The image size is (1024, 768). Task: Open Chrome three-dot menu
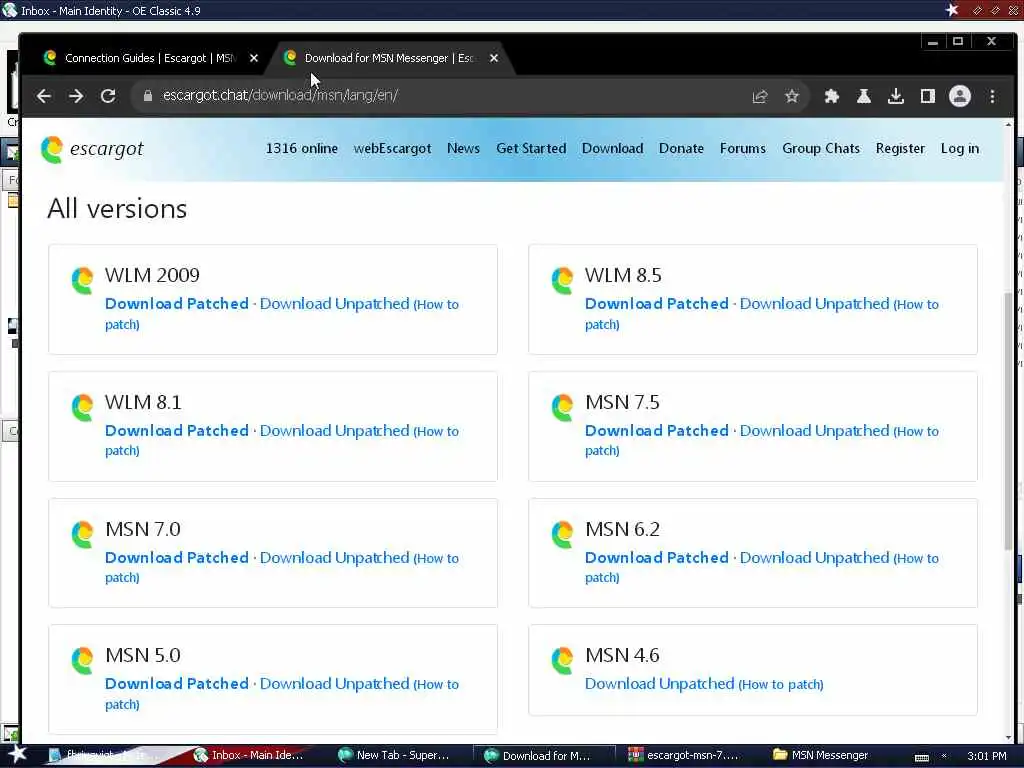(x=992, y=97)
